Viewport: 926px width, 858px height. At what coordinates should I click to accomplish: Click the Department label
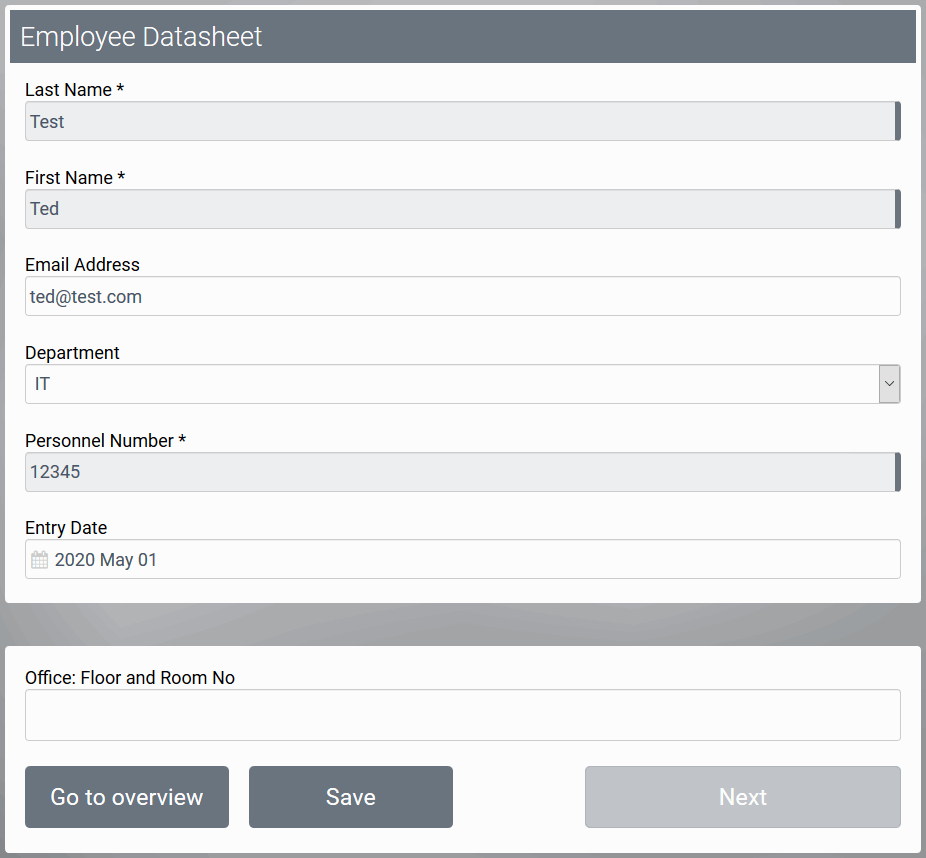click(x=72, y=353)
